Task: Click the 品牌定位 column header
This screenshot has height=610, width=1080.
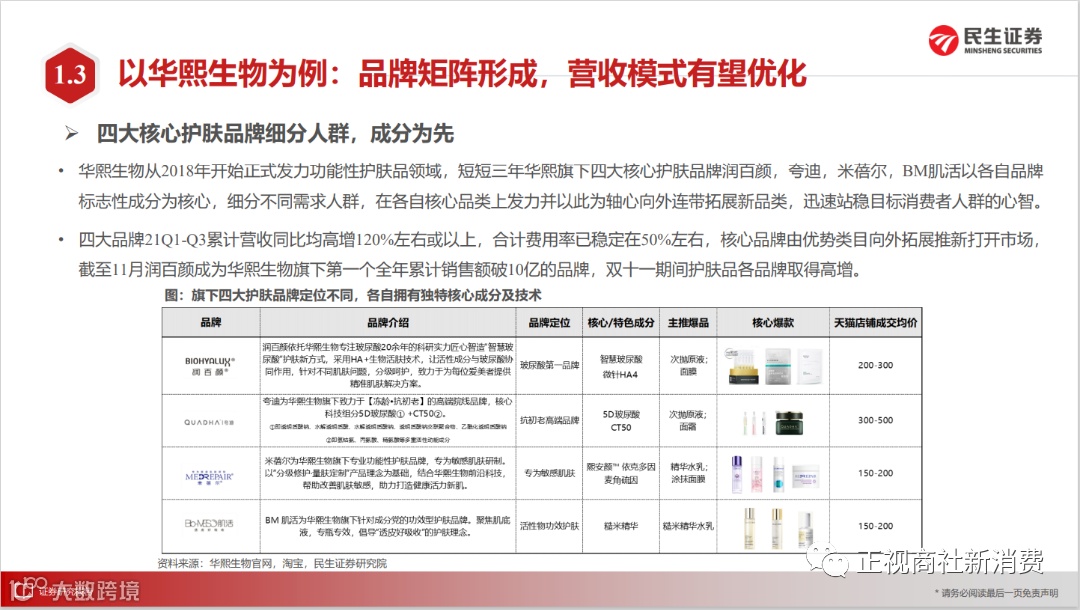Action: point(549,322)
